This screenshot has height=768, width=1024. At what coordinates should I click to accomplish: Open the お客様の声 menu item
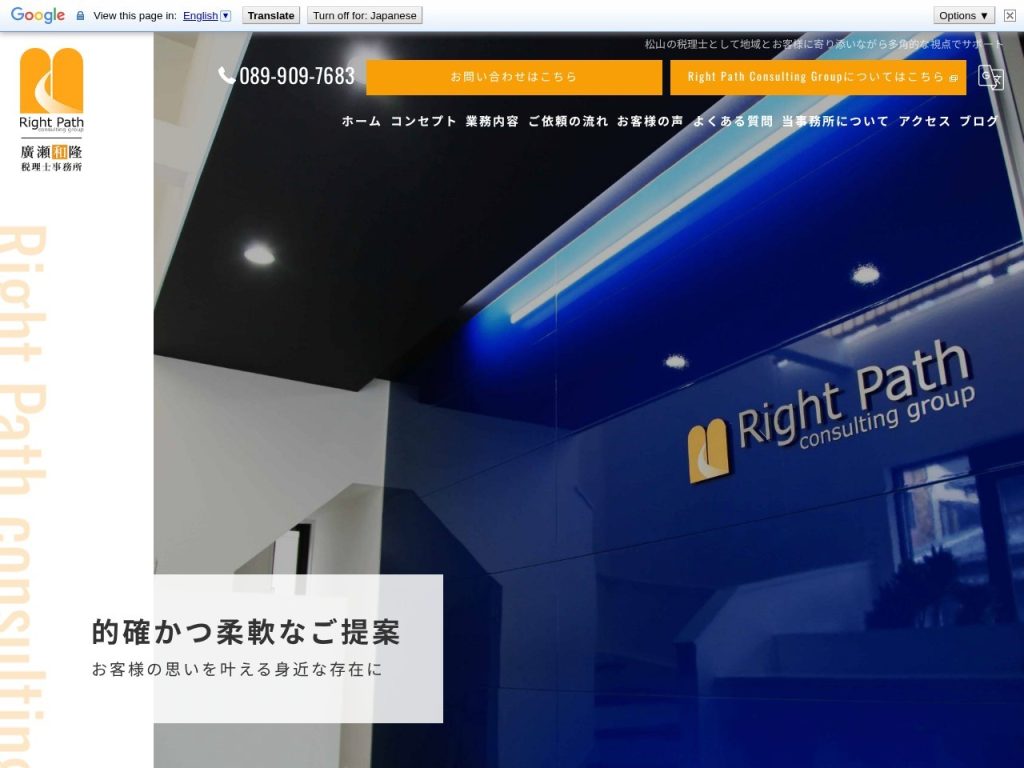point(650,121)
